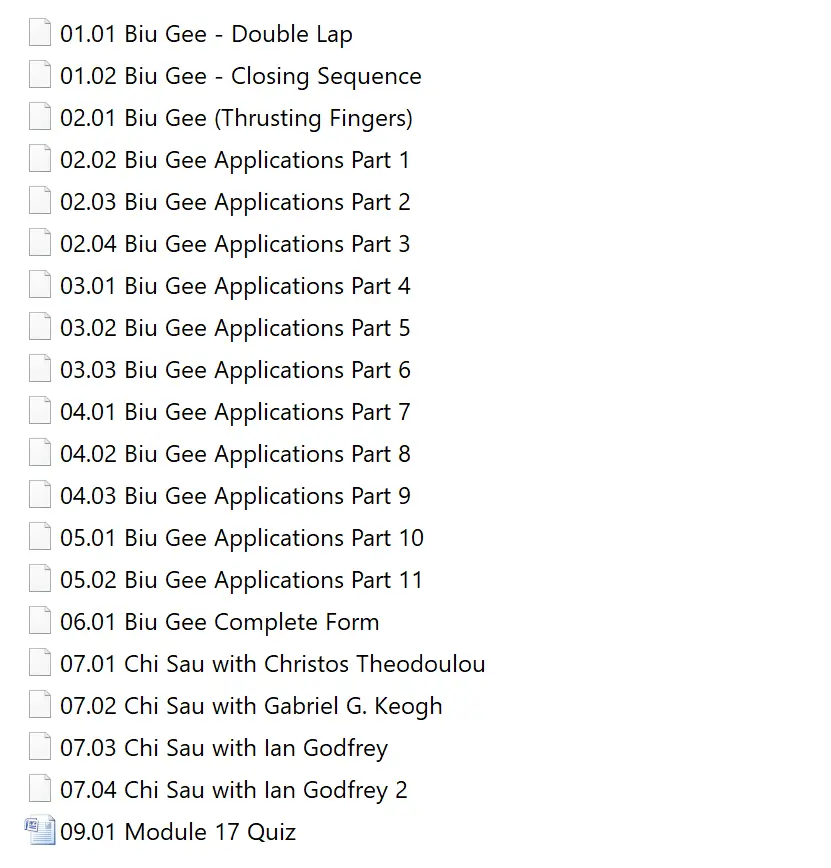Select 02.03 Biu Gee Applications Part 2
This screenshot has height=868, width=831.
pos(234,202)
